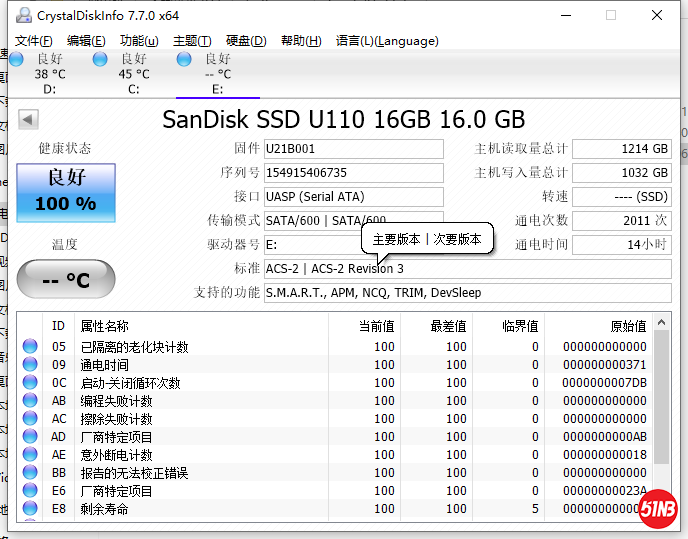Image resolution: width=688 pixels, height=539 pixels.
Task: Click the 序列号 serial number field
Action: coord(352,173)
